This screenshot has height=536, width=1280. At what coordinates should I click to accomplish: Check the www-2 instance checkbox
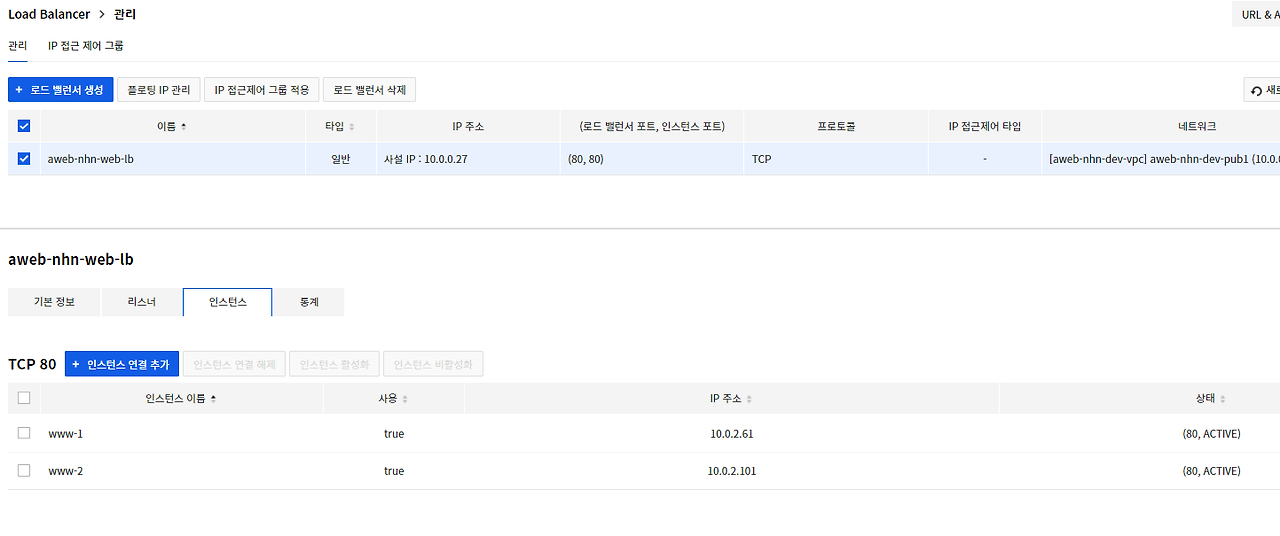pos(24,470)
